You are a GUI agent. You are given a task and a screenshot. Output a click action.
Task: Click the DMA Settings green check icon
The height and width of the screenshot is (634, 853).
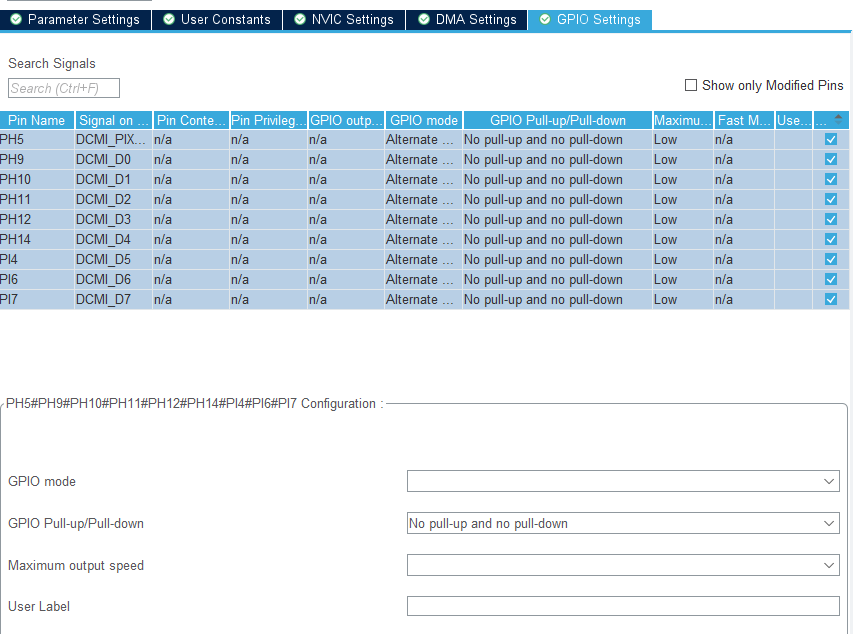(424, 20)
